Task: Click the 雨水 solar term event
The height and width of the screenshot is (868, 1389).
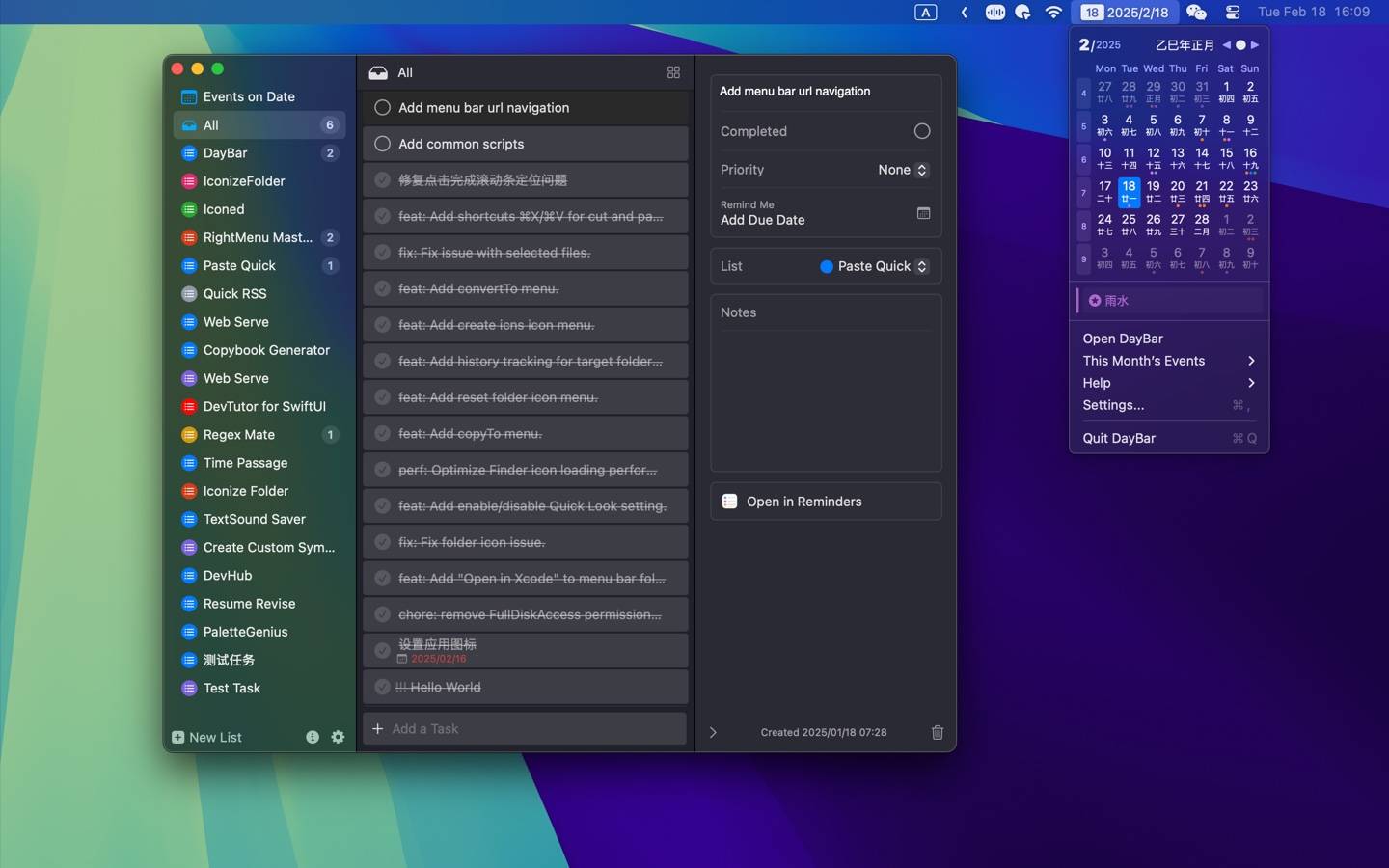Action: tap(1169, 301)
